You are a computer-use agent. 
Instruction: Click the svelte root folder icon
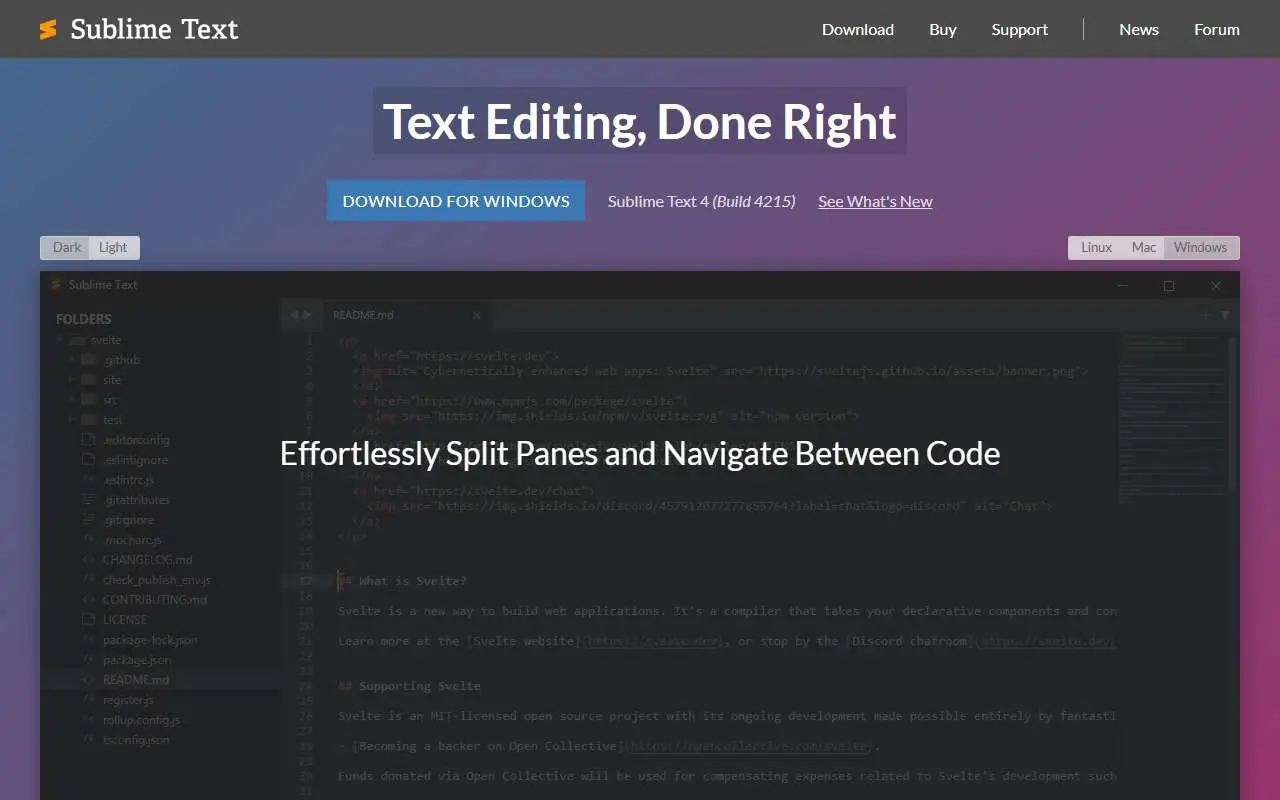77,340
